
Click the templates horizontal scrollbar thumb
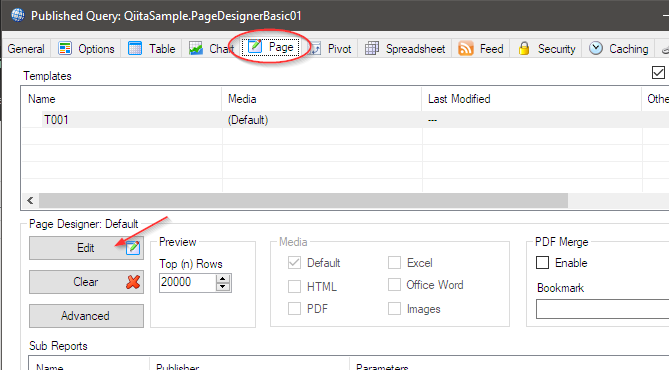coord(303,201)
